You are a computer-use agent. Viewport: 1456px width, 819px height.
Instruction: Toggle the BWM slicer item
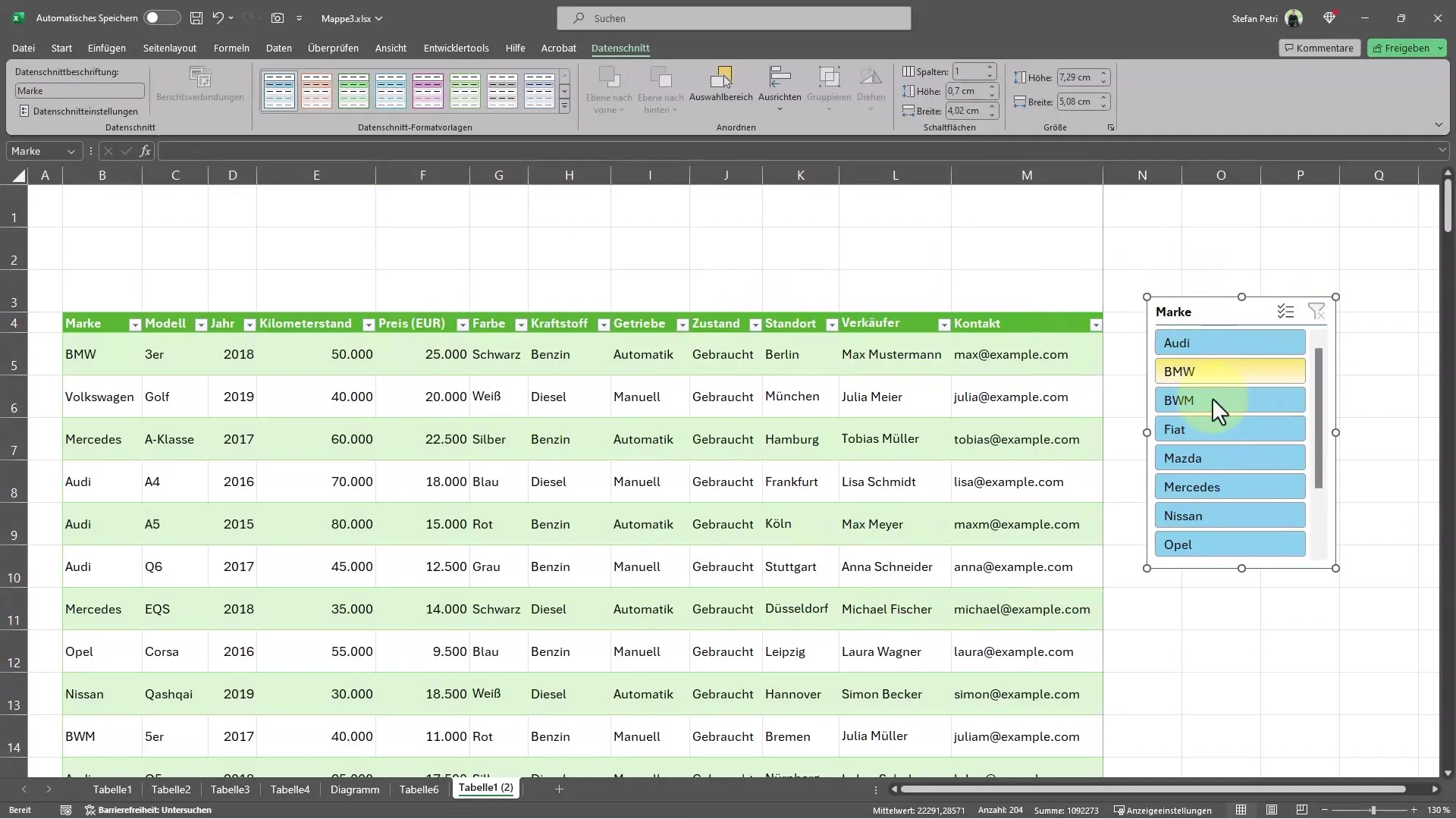(x=1230, y=400)
